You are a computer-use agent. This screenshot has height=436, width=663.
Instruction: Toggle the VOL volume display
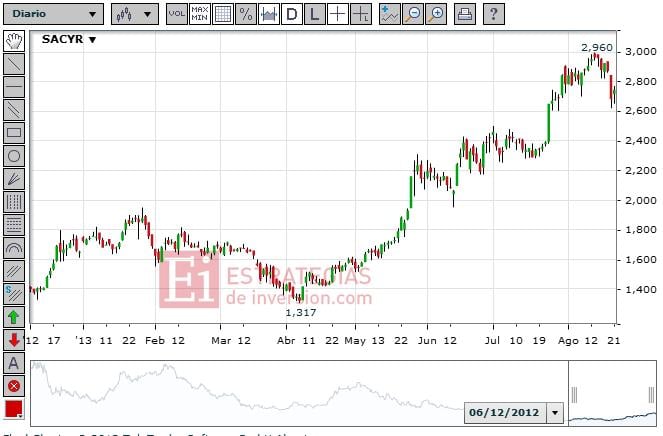click(176, 14)
